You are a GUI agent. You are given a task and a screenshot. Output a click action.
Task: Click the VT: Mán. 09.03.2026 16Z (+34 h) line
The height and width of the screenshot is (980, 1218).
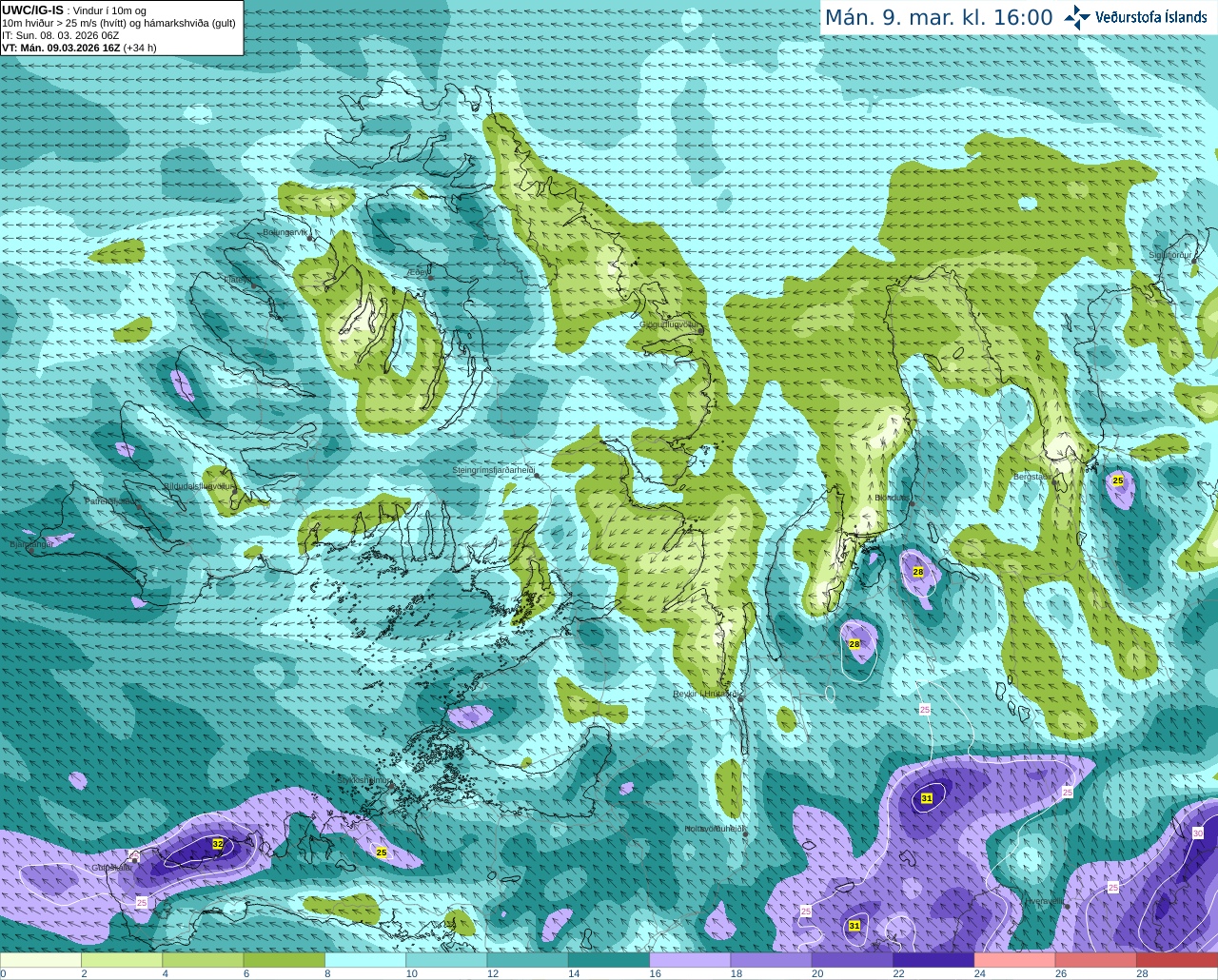pos(79,48)
